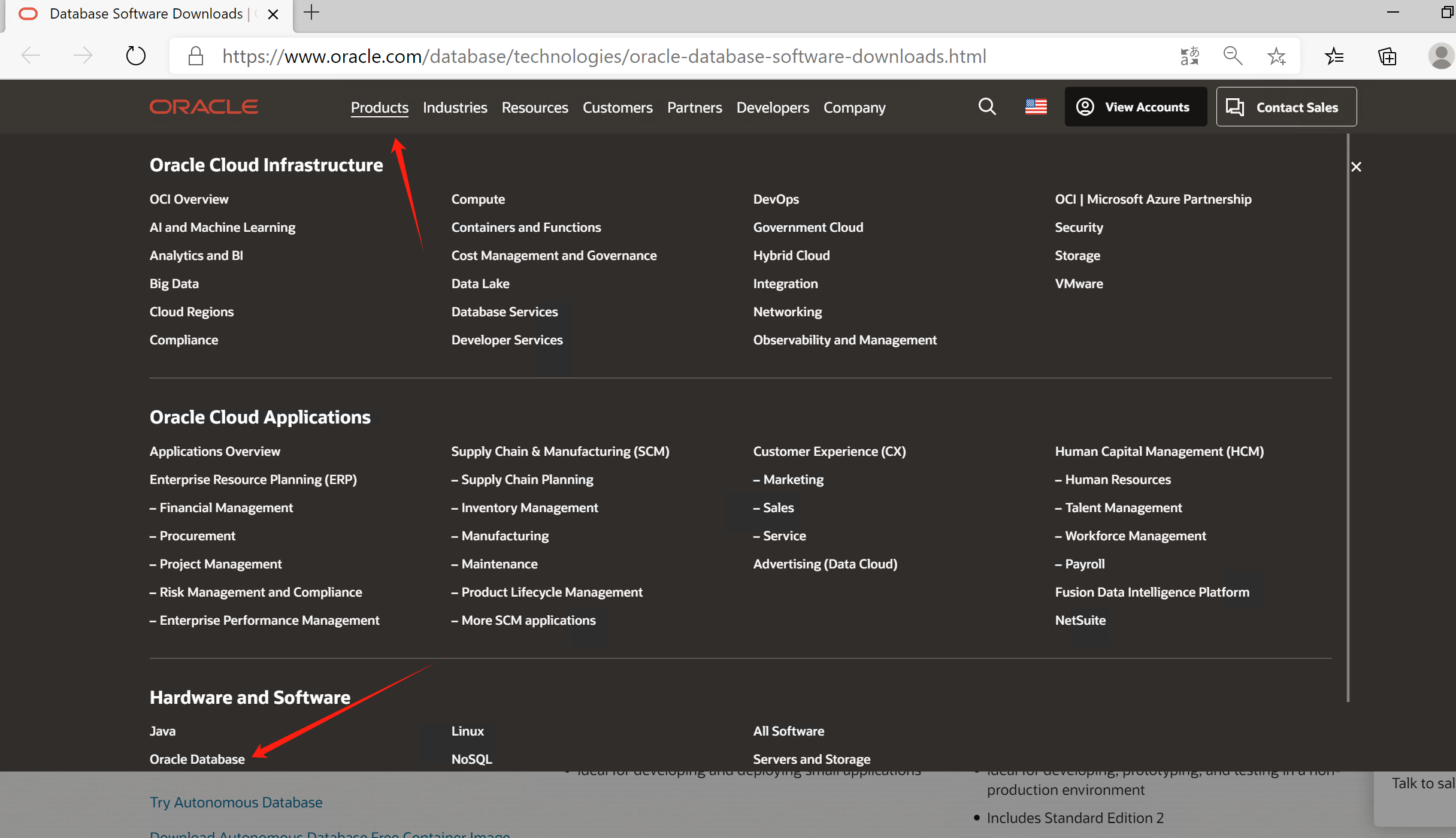
Task: Add this page to favorites
Action: 1276,56
